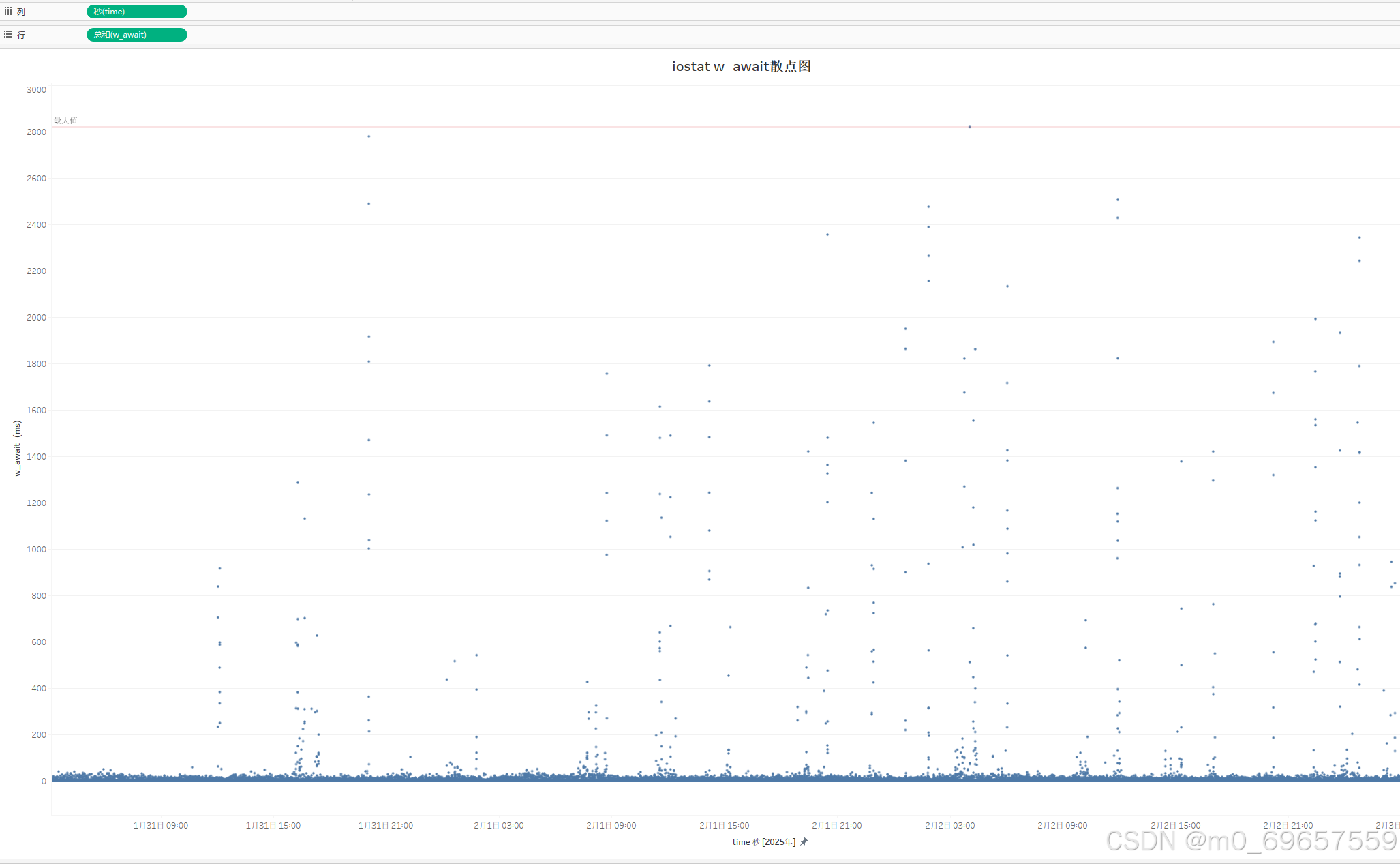Select the 总和(w_await) pill on Rows
This screenshot has height=864, width=1400.
pyautogui.click(x=136, y=35)
